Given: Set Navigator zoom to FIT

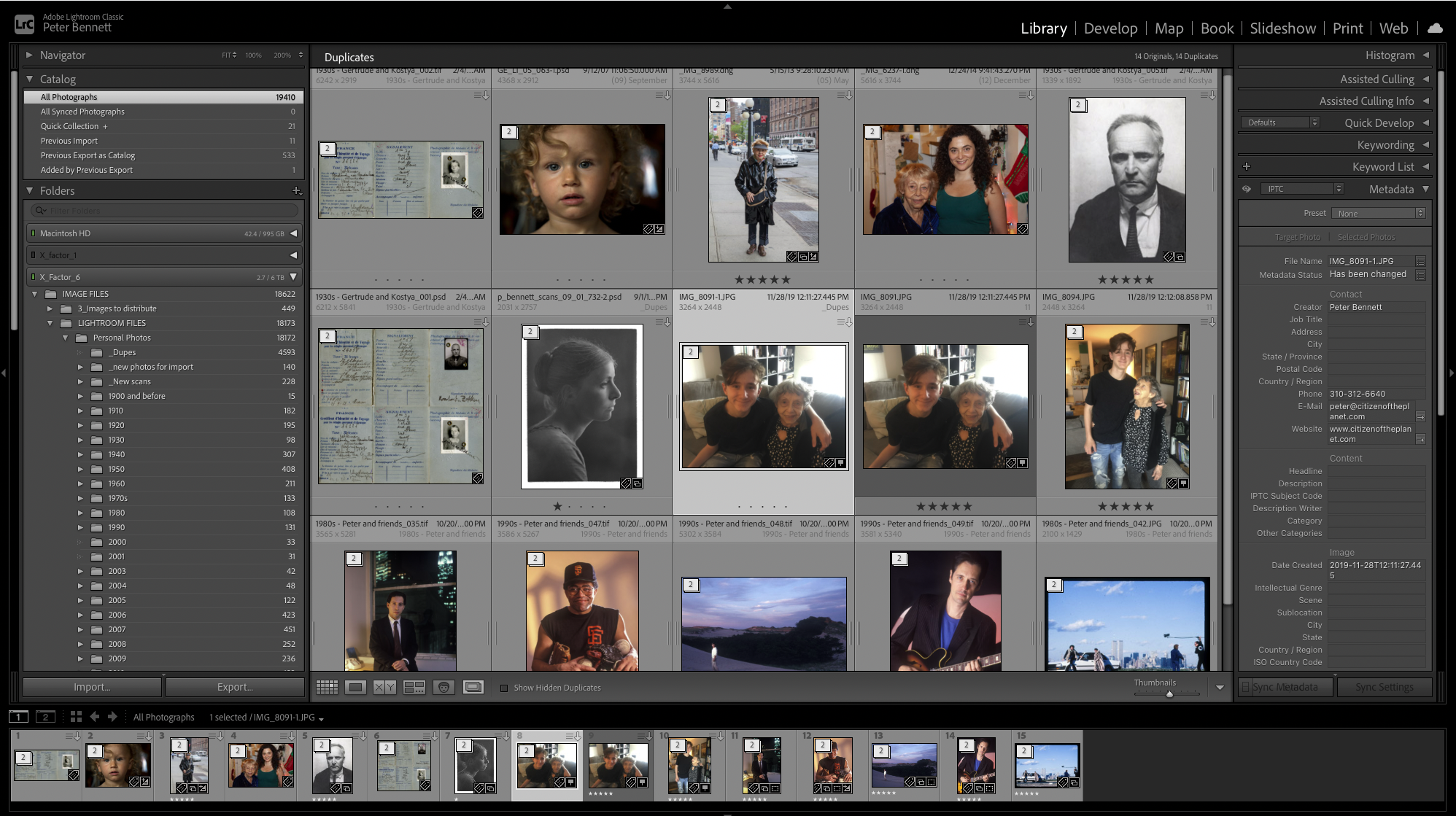Looking at the screenshot, I should (229, 55).
